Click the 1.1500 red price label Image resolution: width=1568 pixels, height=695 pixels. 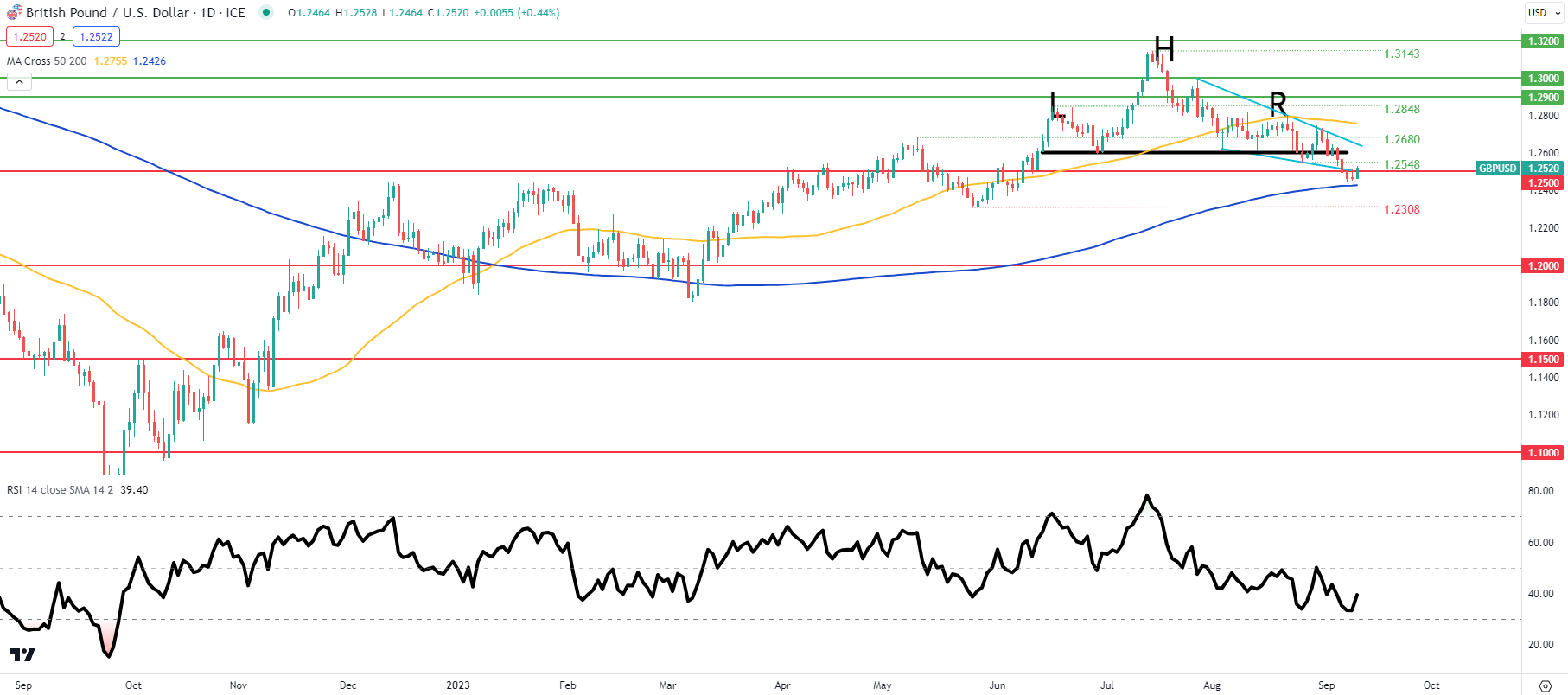(x=1544, y=359)
